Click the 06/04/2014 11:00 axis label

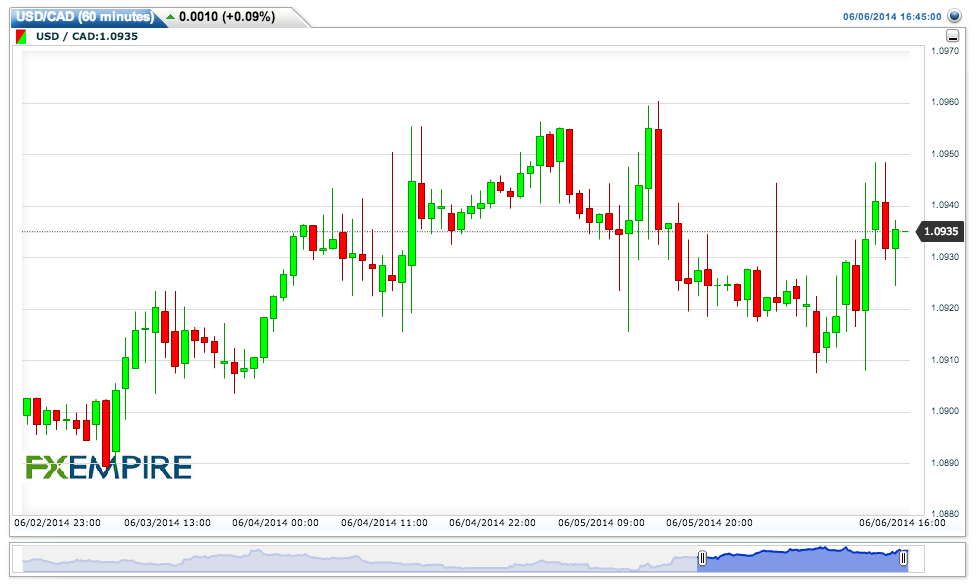(384, 523)
